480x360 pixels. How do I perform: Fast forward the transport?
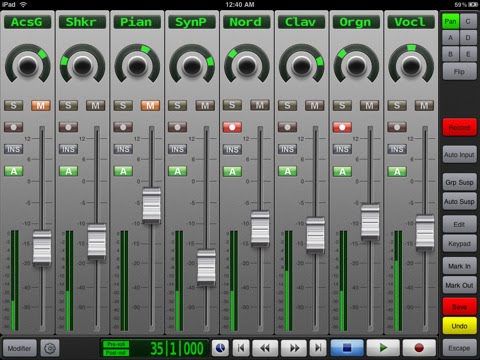pos(294,348)
